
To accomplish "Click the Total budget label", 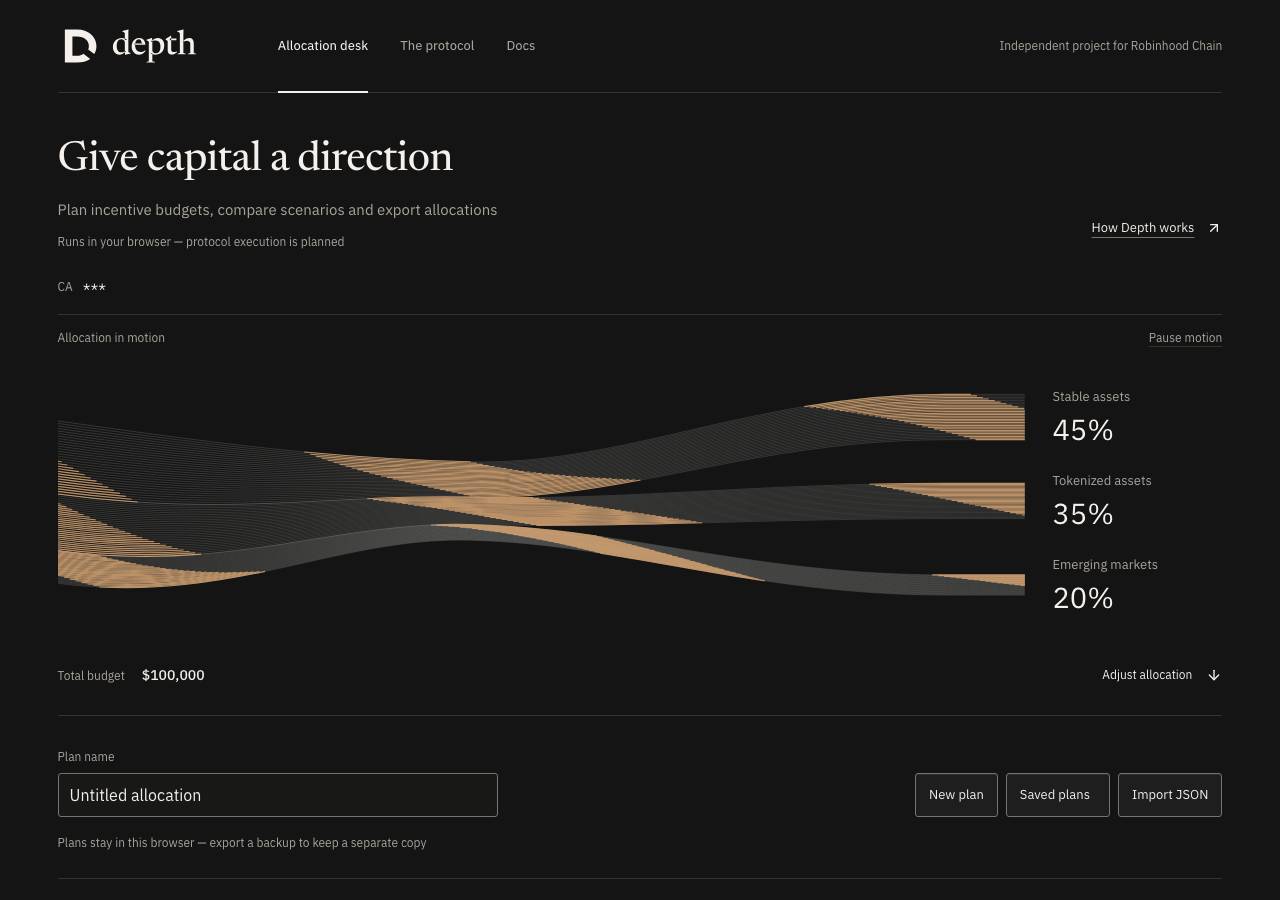I will pyautogui.click(x=91, y=676).
